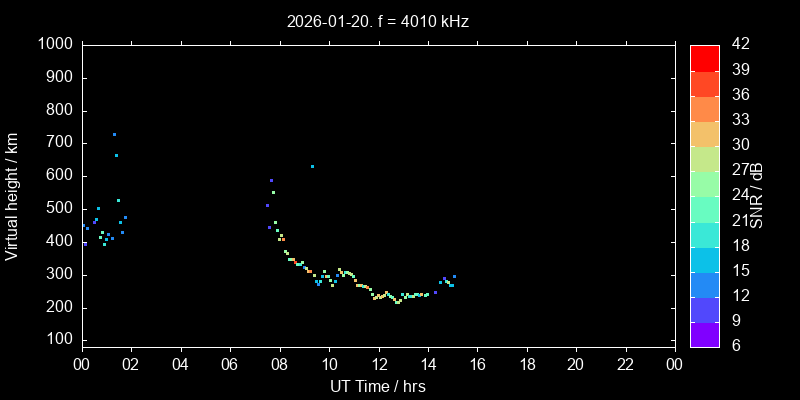Click the highest data point above 700 km
Image resolution: width=800 pixels, height=400 pixels.
(114, 134)
